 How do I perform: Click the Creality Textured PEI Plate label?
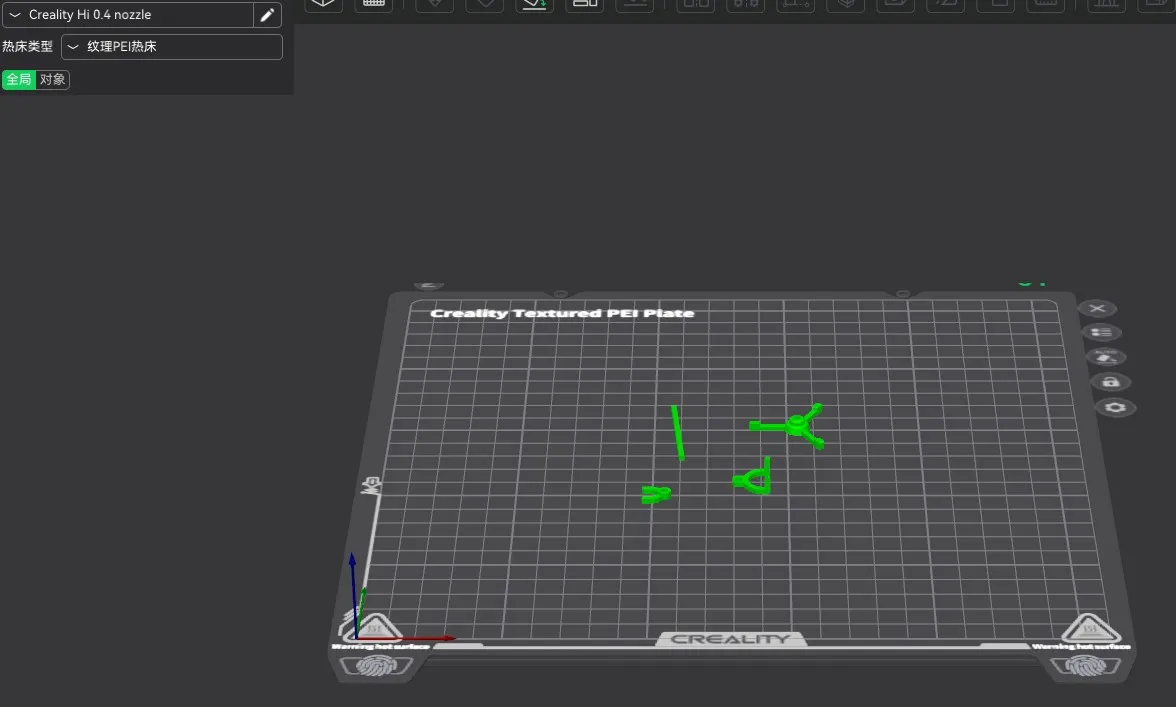coord(562,314)
